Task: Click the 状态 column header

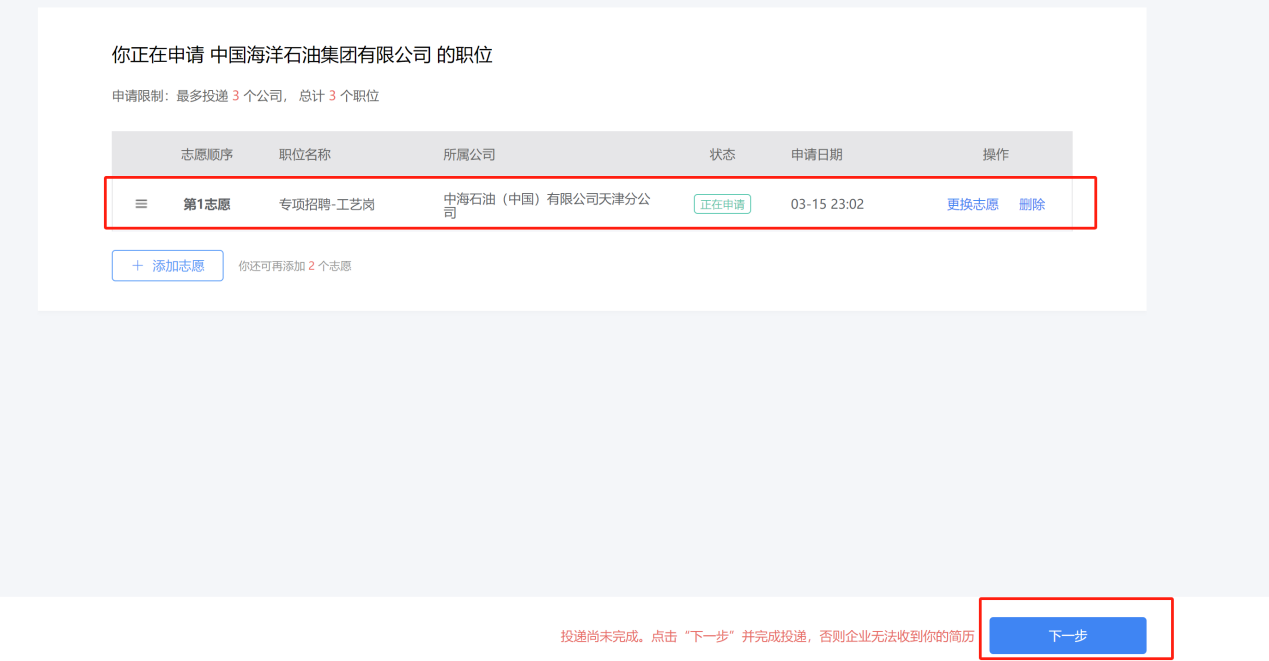Action: (x=722, y=154)
